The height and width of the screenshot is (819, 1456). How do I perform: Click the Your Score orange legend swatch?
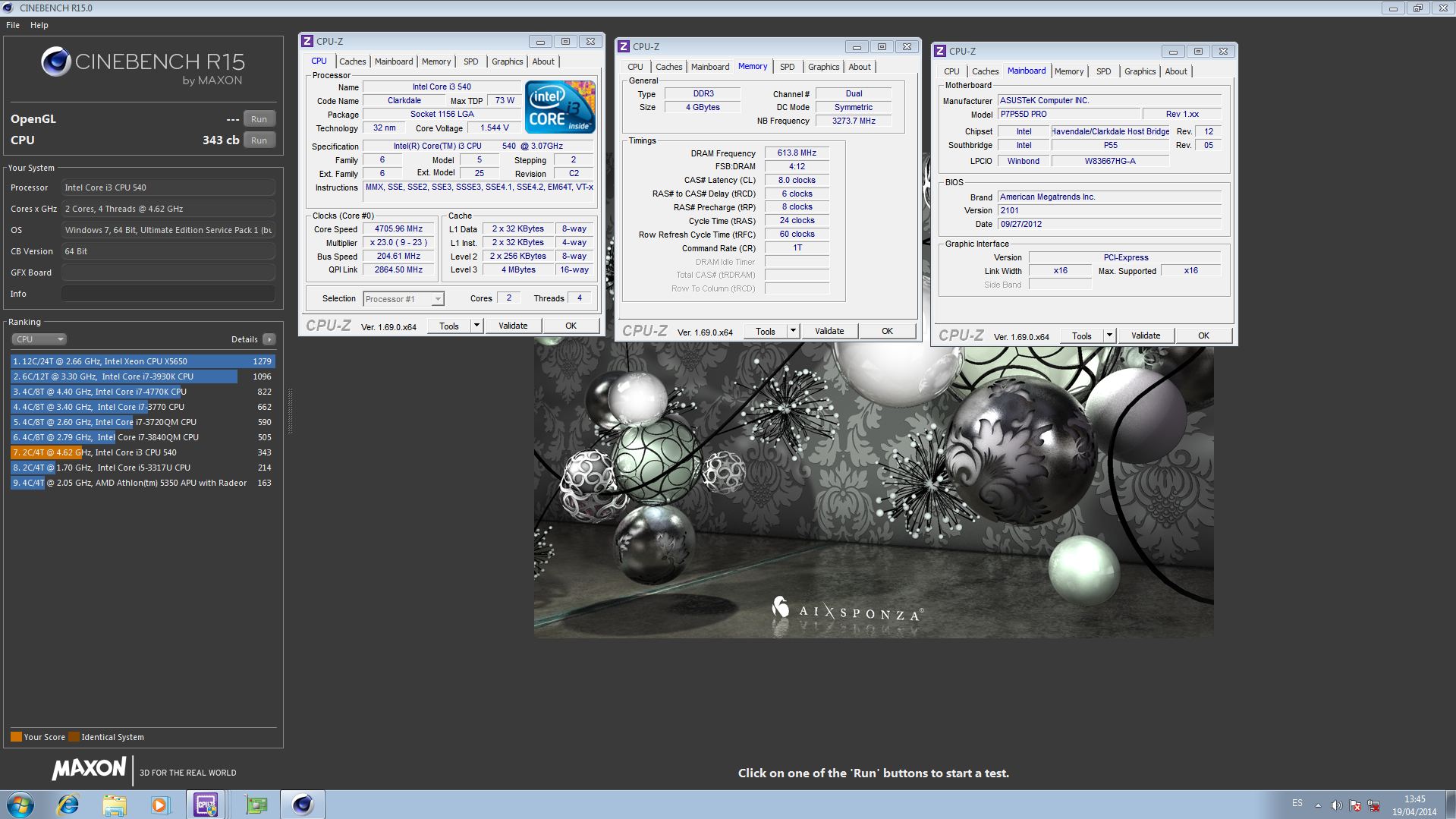pos(16,737)
